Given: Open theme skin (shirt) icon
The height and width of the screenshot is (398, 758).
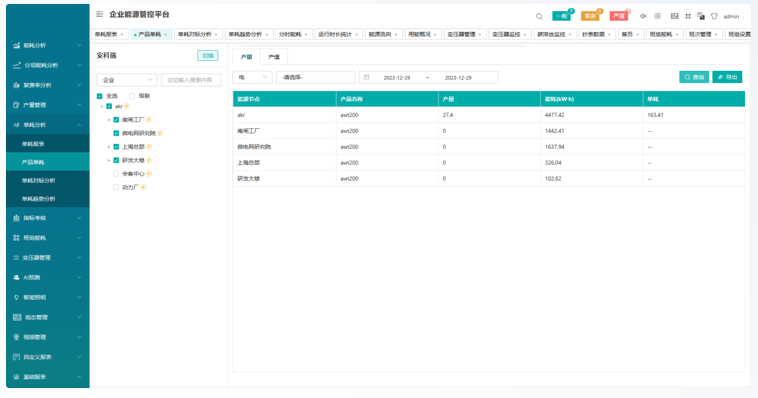Looking at the screenshot, I should 714,16.
